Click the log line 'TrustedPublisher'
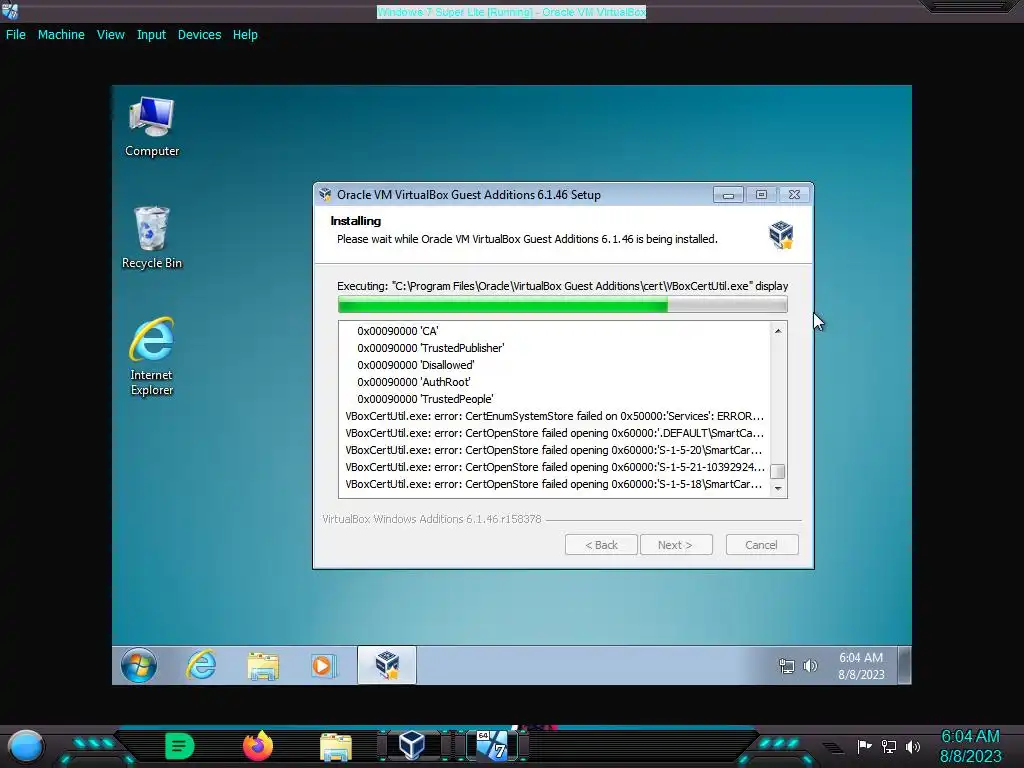Screen dimensions: 1024x768 [430, 348]
